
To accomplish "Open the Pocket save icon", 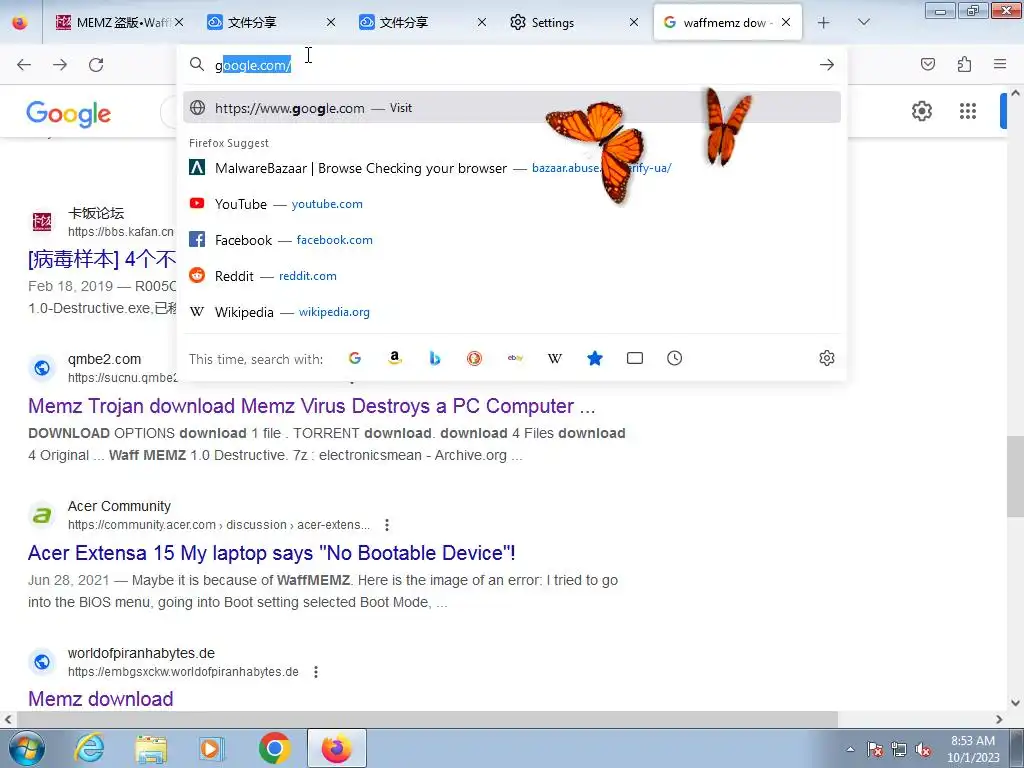I will (x=927, y=64).
